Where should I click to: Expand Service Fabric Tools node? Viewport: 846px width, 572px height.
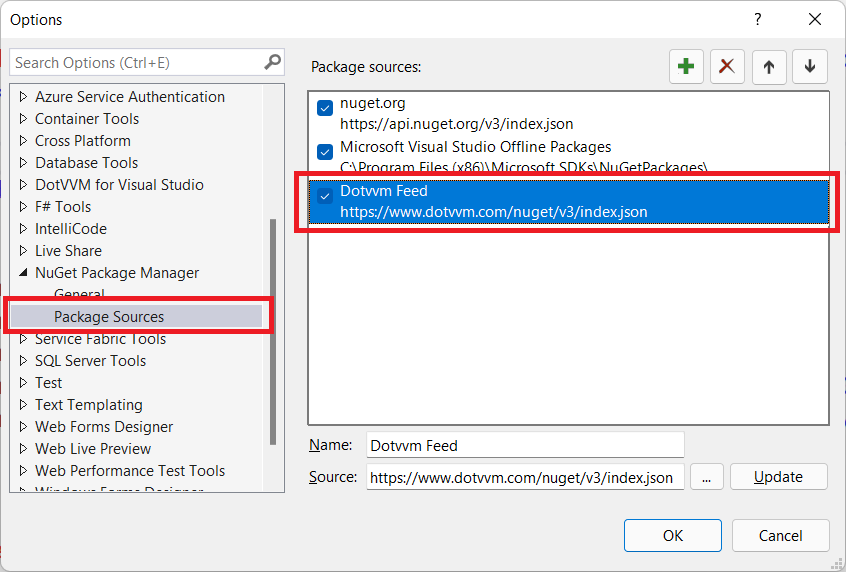click(23, 339)
